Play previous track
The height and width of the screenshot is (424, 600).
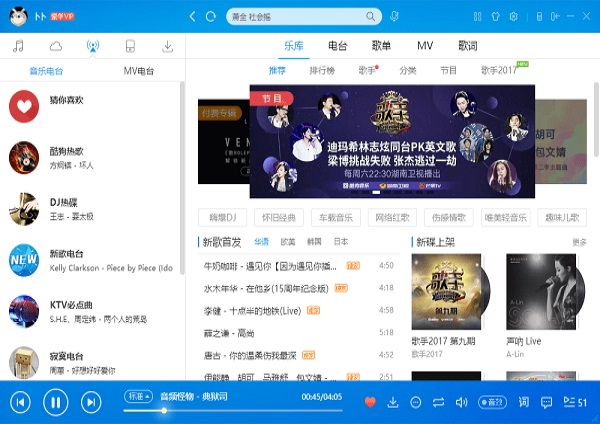[20, 402]
